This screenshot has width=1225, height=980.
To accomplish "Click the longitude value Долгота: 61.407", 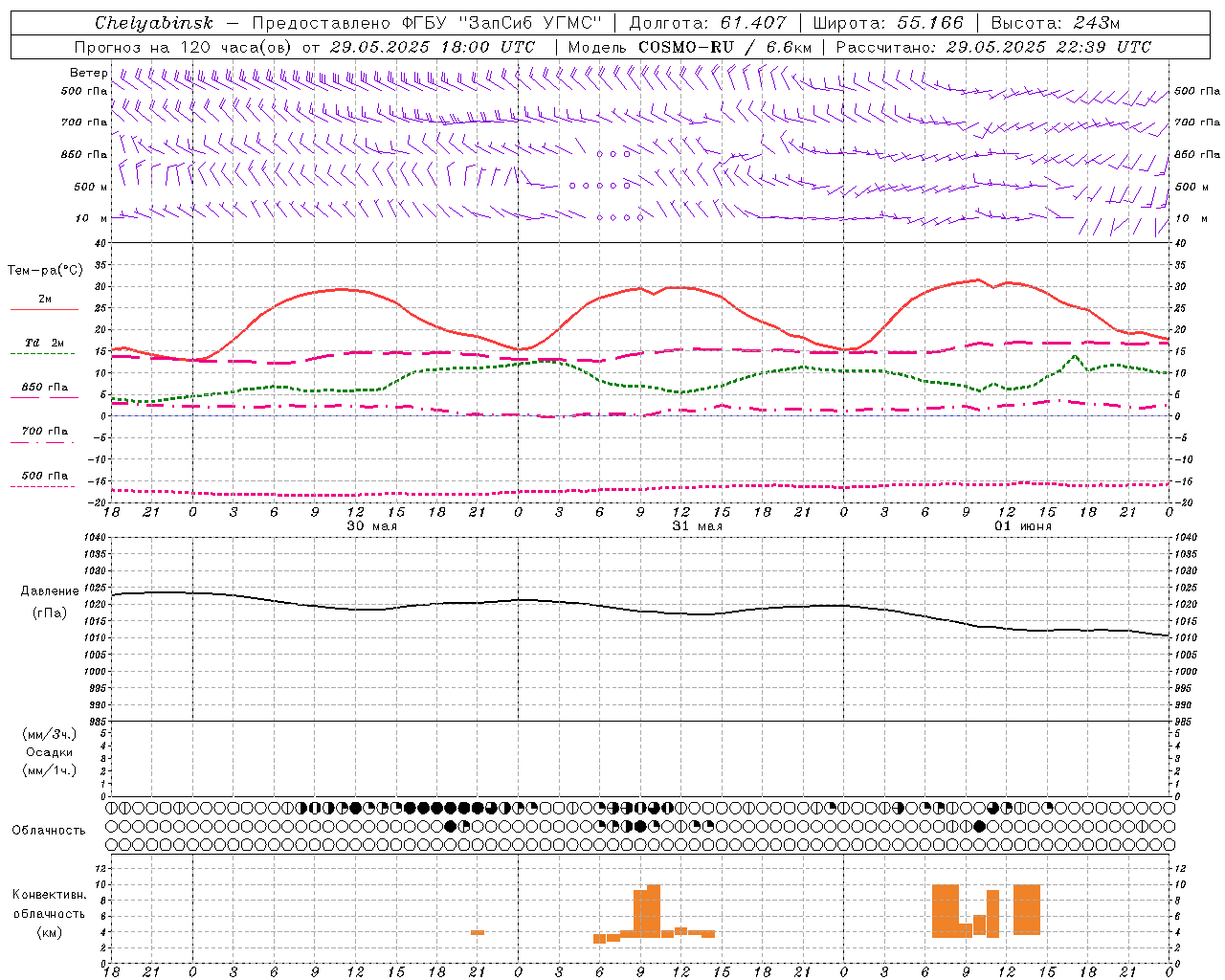I will 707,23.
